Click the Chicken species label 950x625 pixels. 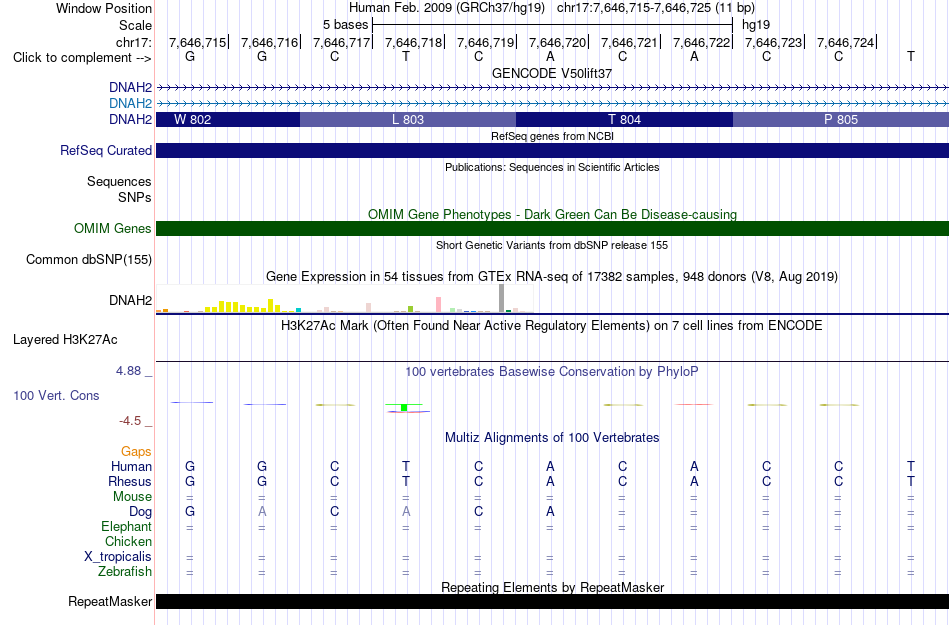point(128,541)
